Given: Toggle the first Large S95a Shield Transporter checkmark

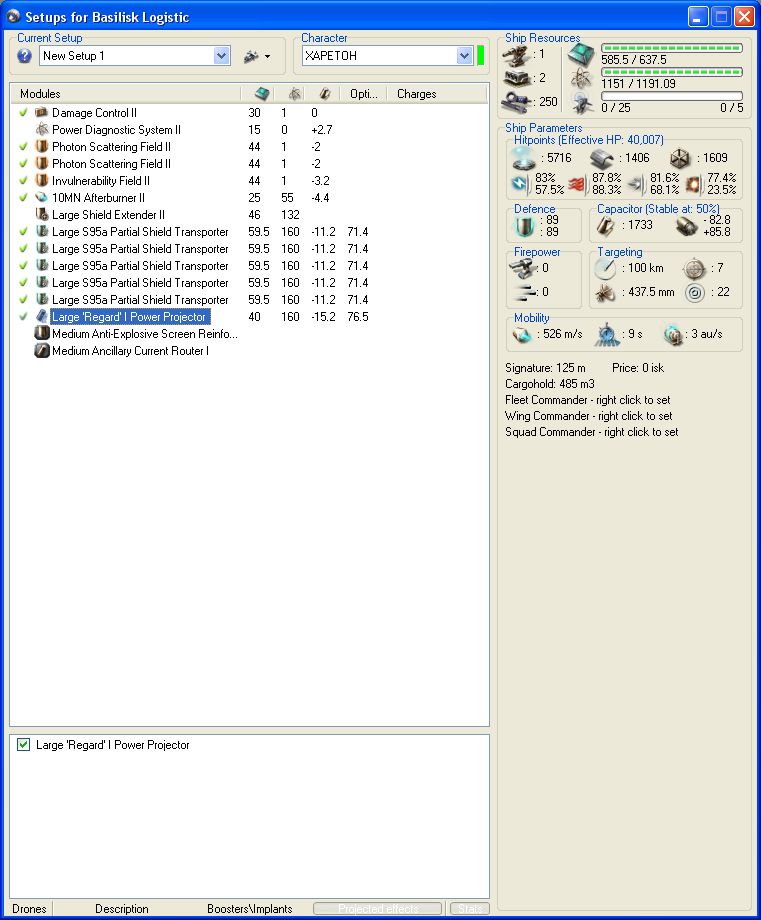Looking at the screenshot, I should pyautogui.click(x=23, y=231).
